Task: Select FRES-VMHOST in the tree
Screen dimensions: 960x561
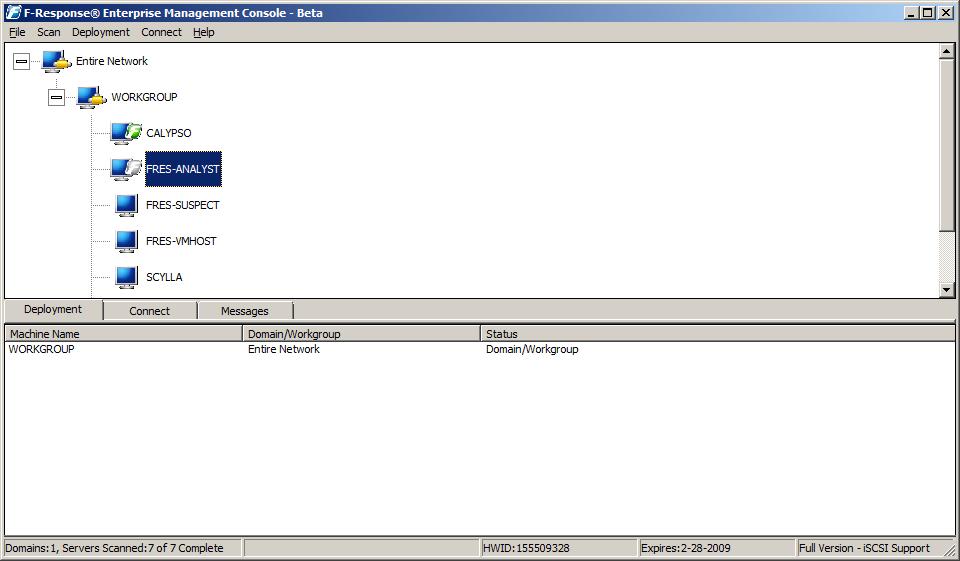Action: (x=181, y=241)
